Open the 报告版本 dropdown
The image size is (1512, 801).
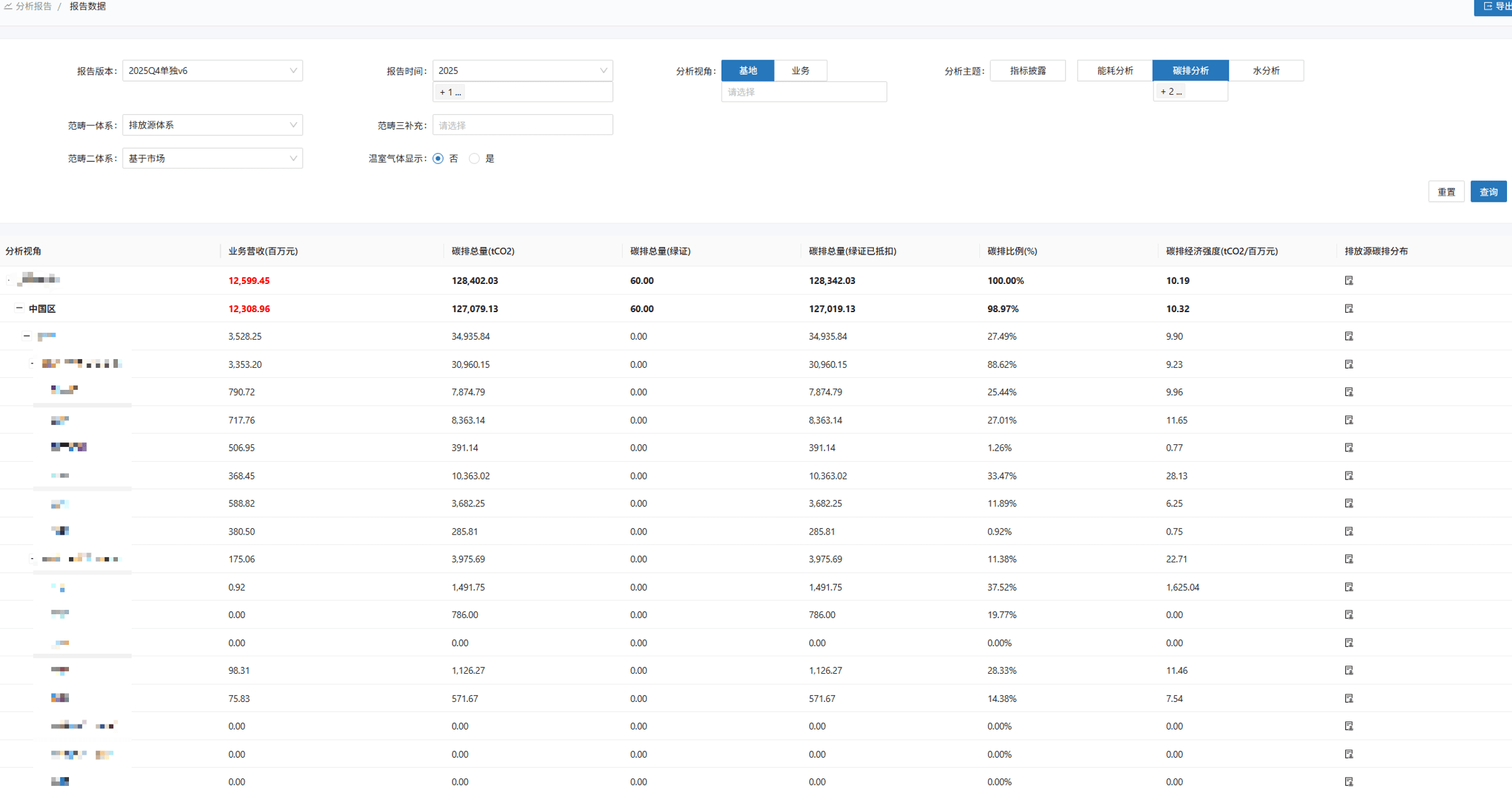pyautogui.click(x=213, y=71)
